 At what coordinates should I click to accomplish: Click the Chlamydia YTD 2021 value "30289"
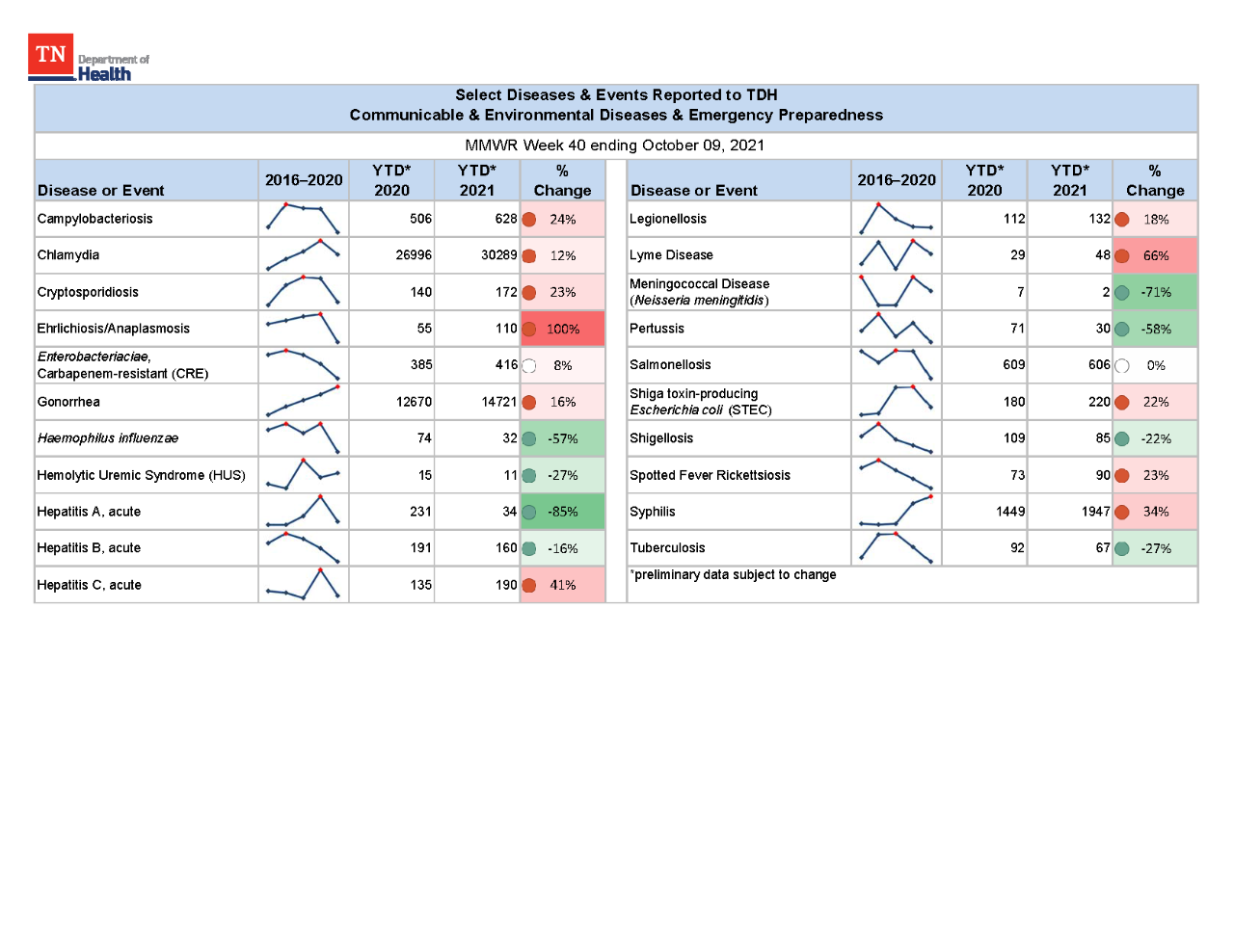pyautogui.click(x=499, y=255)
